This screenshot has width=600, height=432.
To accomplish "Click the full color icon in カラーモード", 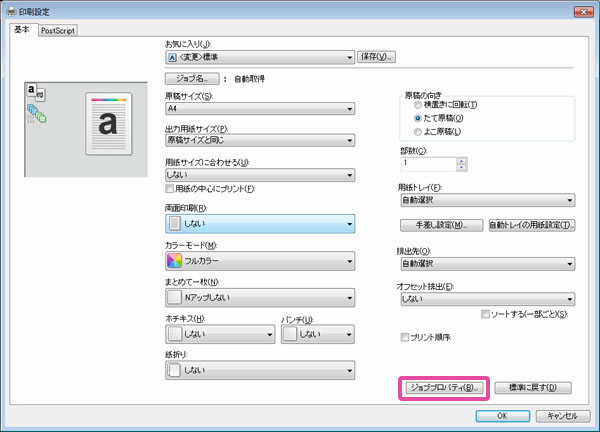I will point(174,262).
